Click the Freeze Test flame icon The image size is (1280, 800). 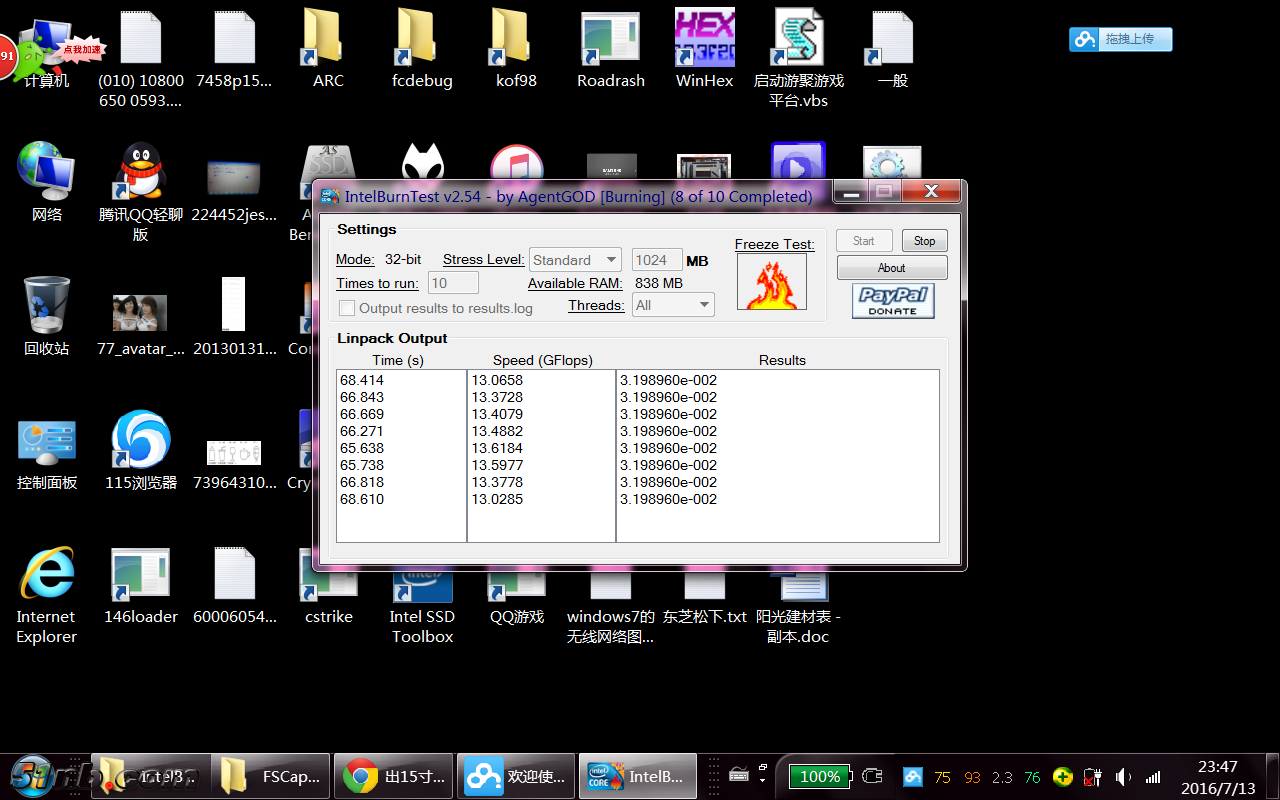(x=772, y=281)
